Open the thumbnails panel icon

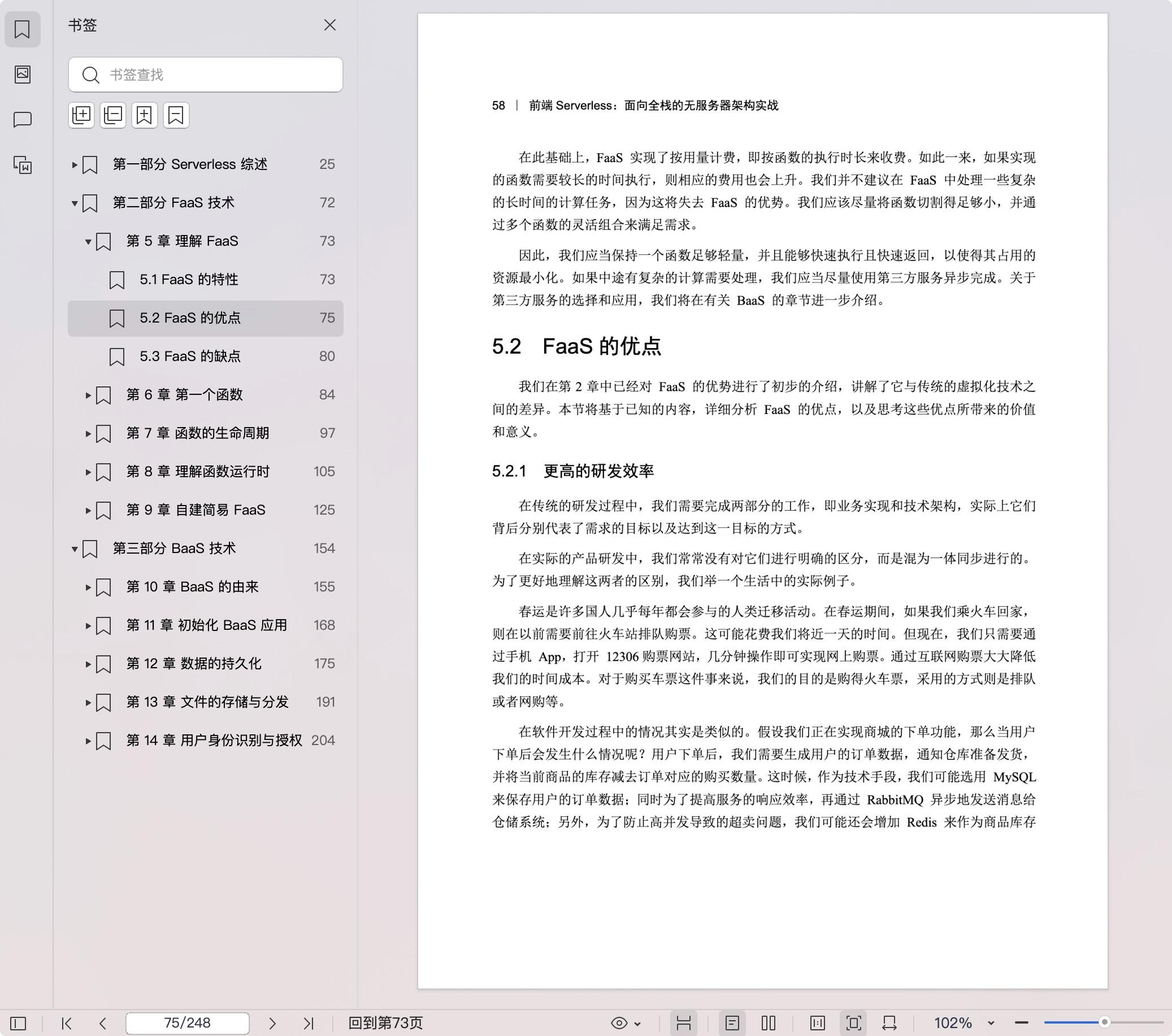tap(23, 75)
